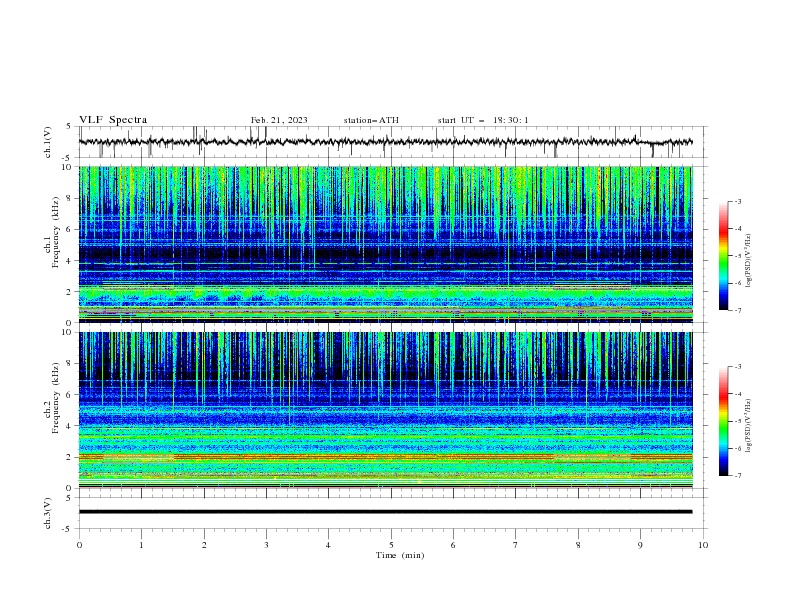This screenshot has width=792, height=612.
Task: Click the "2" kHz tick of the ch.2 spectrogram
Action: [71, 457]
